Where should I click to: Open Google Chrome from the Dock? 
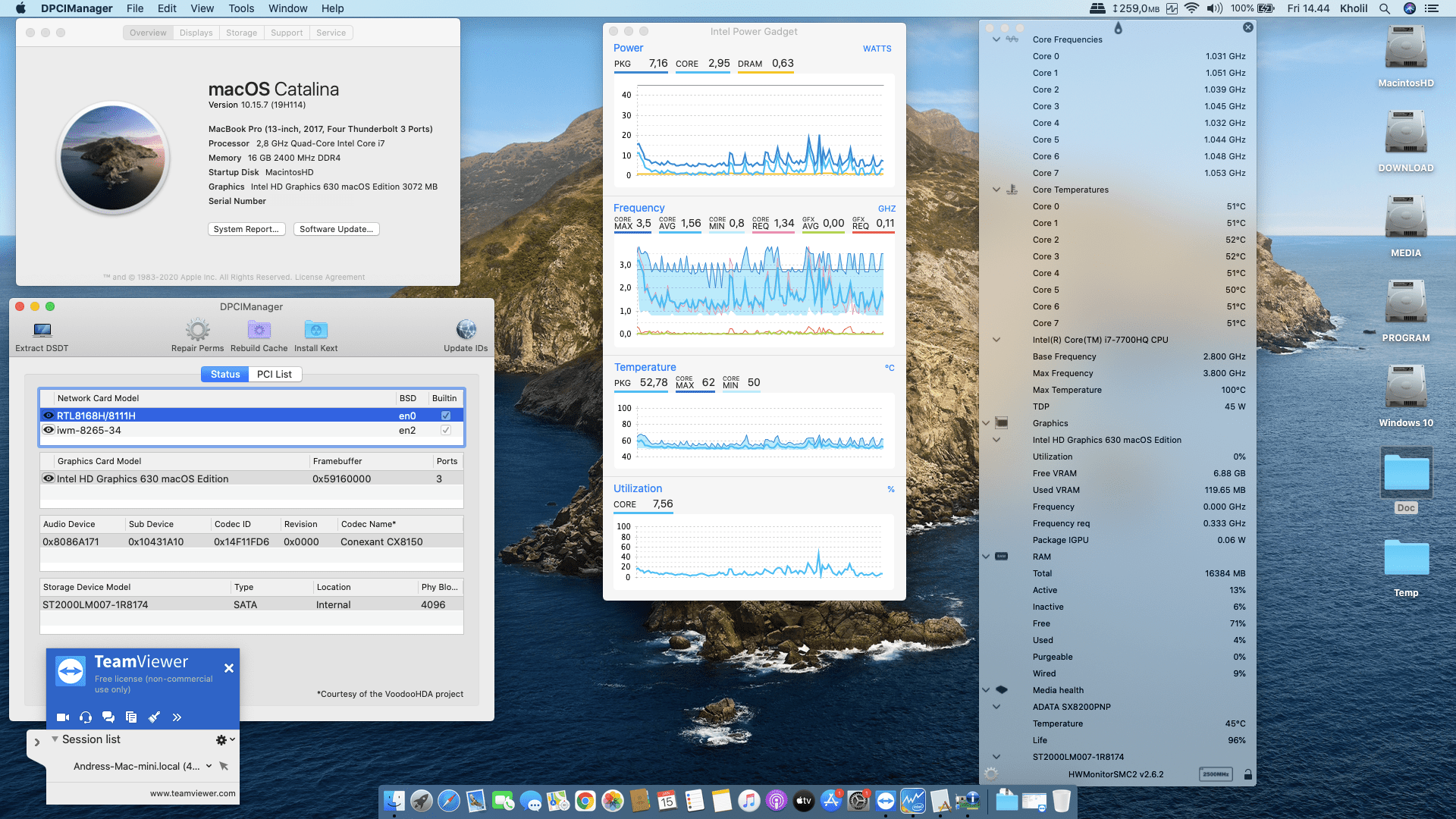[x=585, y=800]
